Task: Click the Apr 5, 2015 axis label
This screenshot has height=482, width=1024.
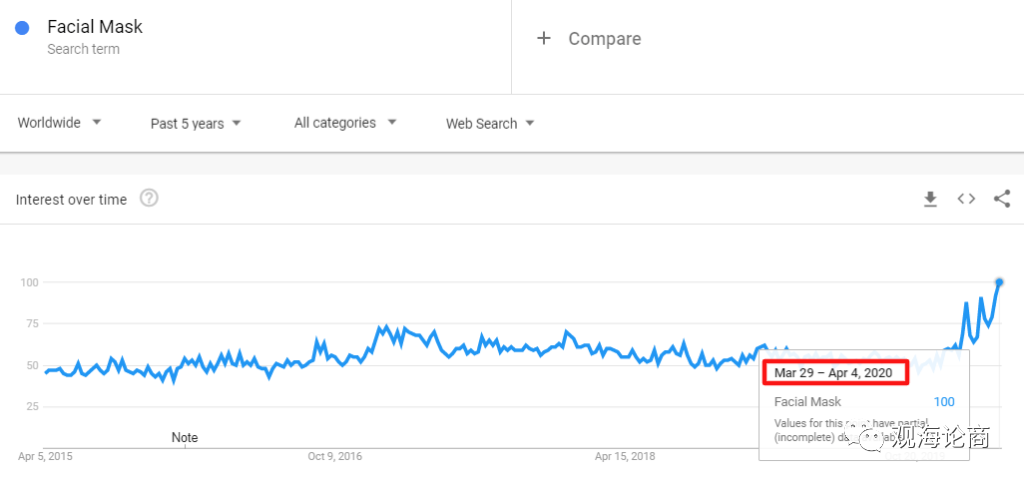Action: point(45,457)
